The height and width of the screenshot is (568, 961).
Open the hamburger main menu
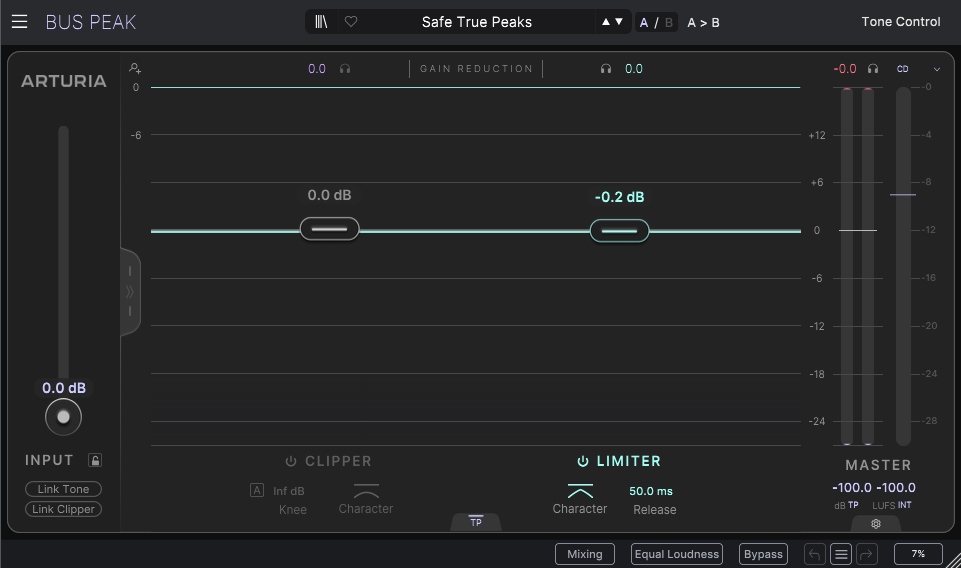pos(20,22)
